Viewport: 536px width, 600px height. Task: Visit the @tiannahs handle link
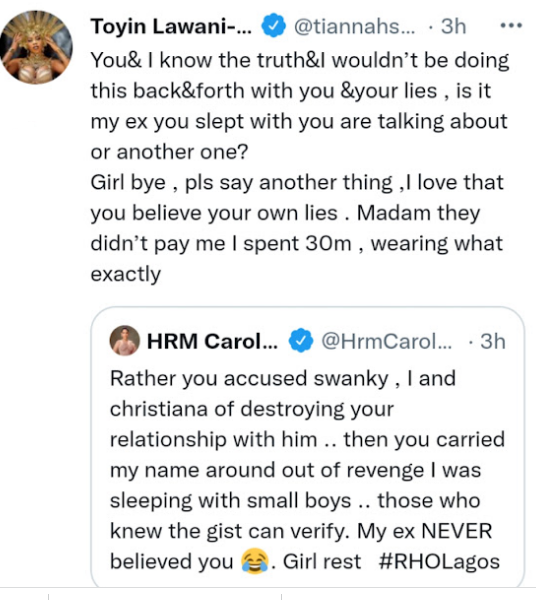[x=354, y=27]
